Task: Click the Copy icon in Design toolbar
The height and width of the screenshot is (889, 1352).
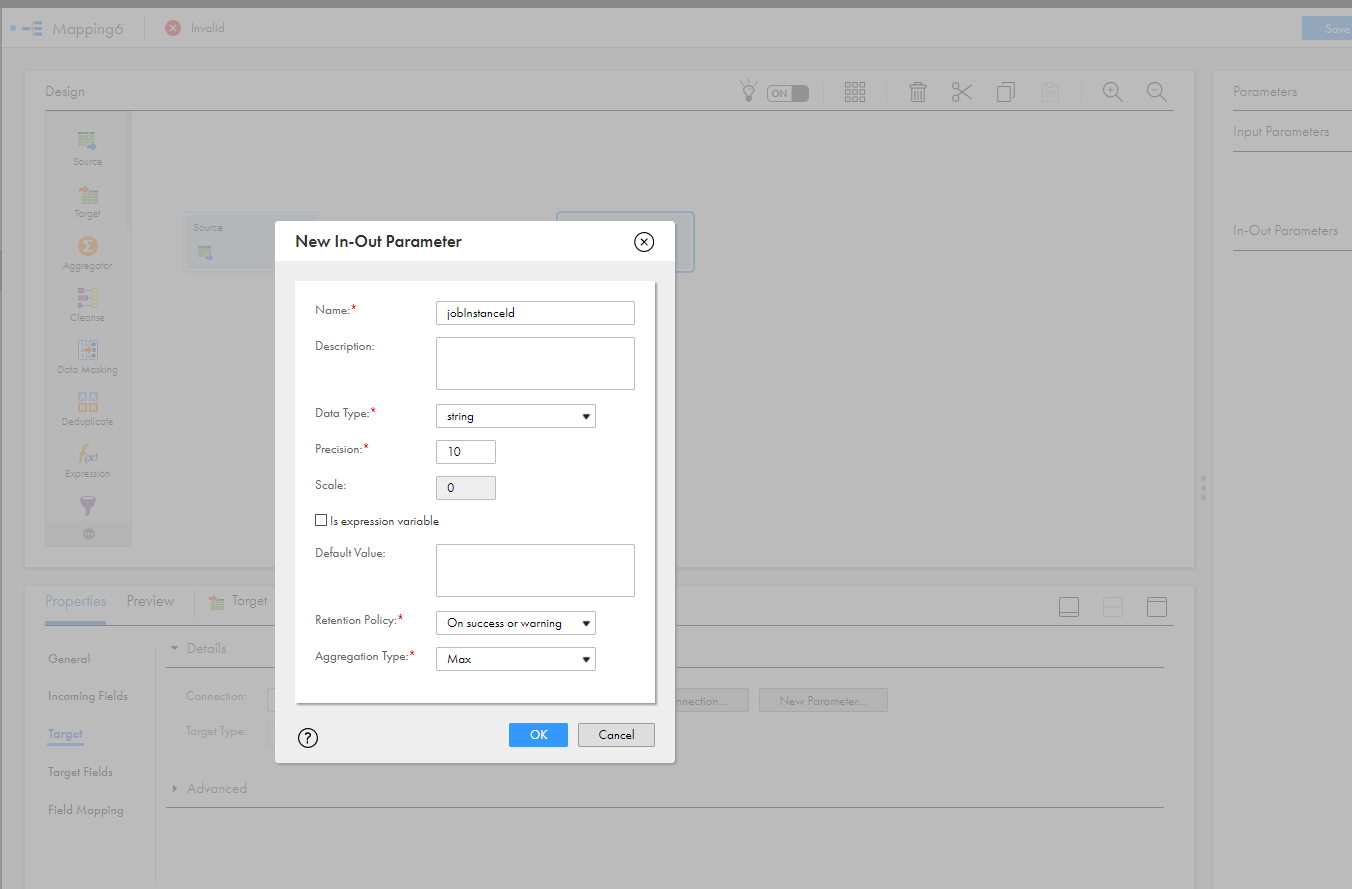Action: click(x=1006, y=92)
